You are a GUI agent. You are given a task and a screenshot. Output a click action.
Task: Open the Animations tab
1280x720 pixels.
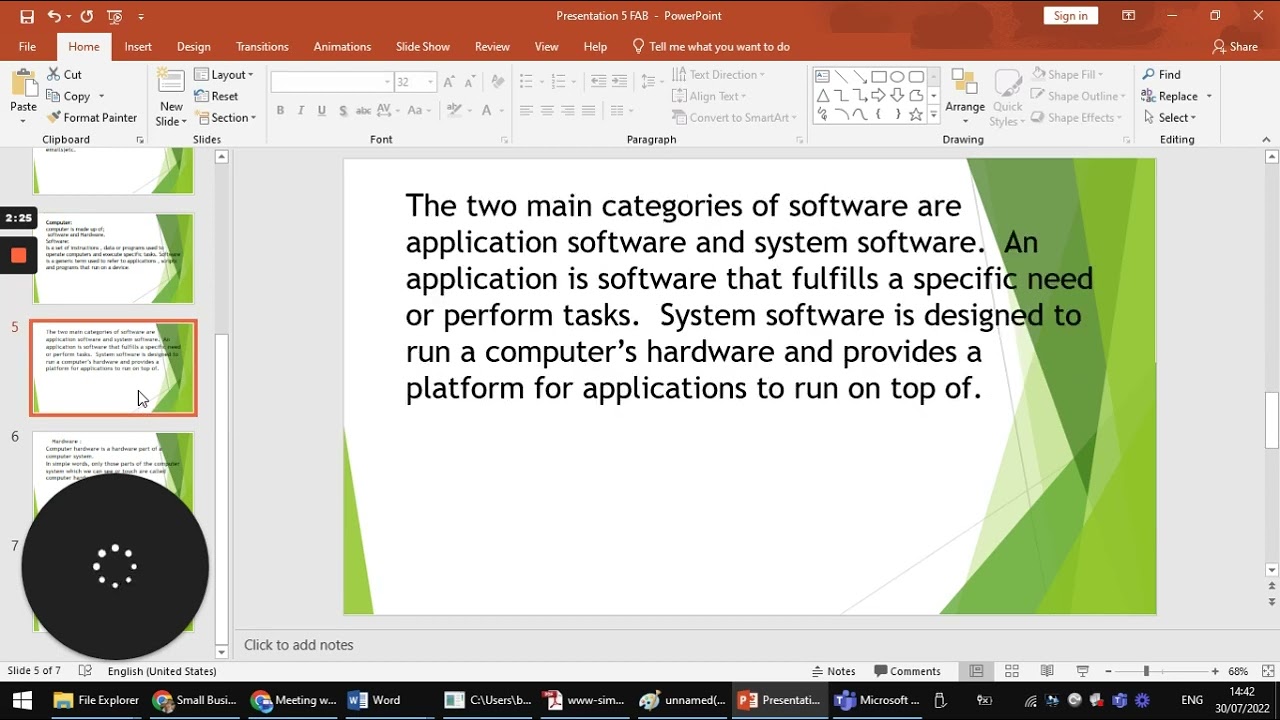342,46
